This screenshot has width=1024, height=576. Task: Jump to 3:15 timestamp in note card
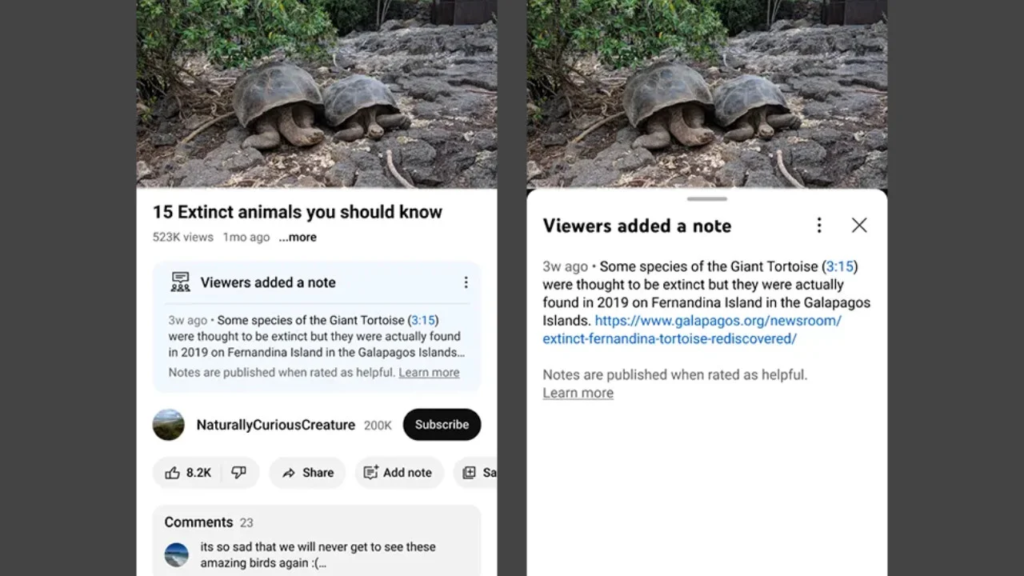click(x=424, y=320)
